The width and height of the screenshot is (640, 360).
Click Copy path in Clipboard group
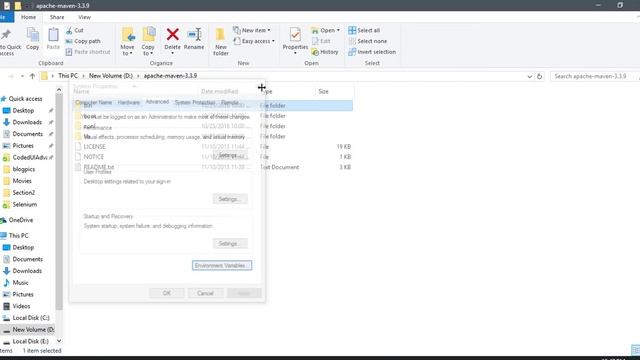pos(83,41)
